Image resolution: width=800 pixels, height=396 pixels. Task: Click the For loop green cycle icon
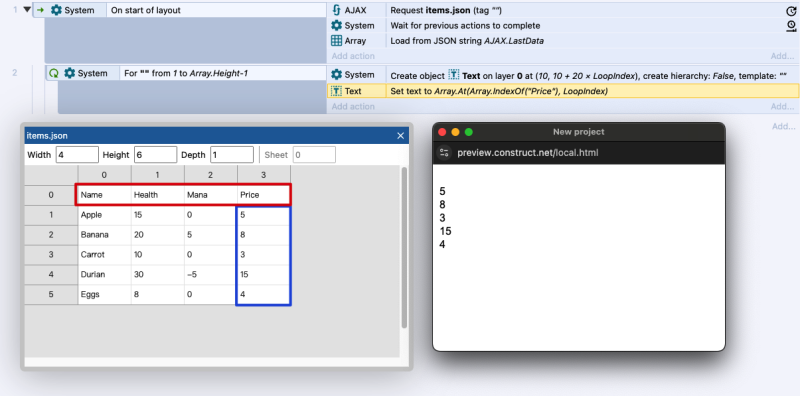[x=53, y=73]
